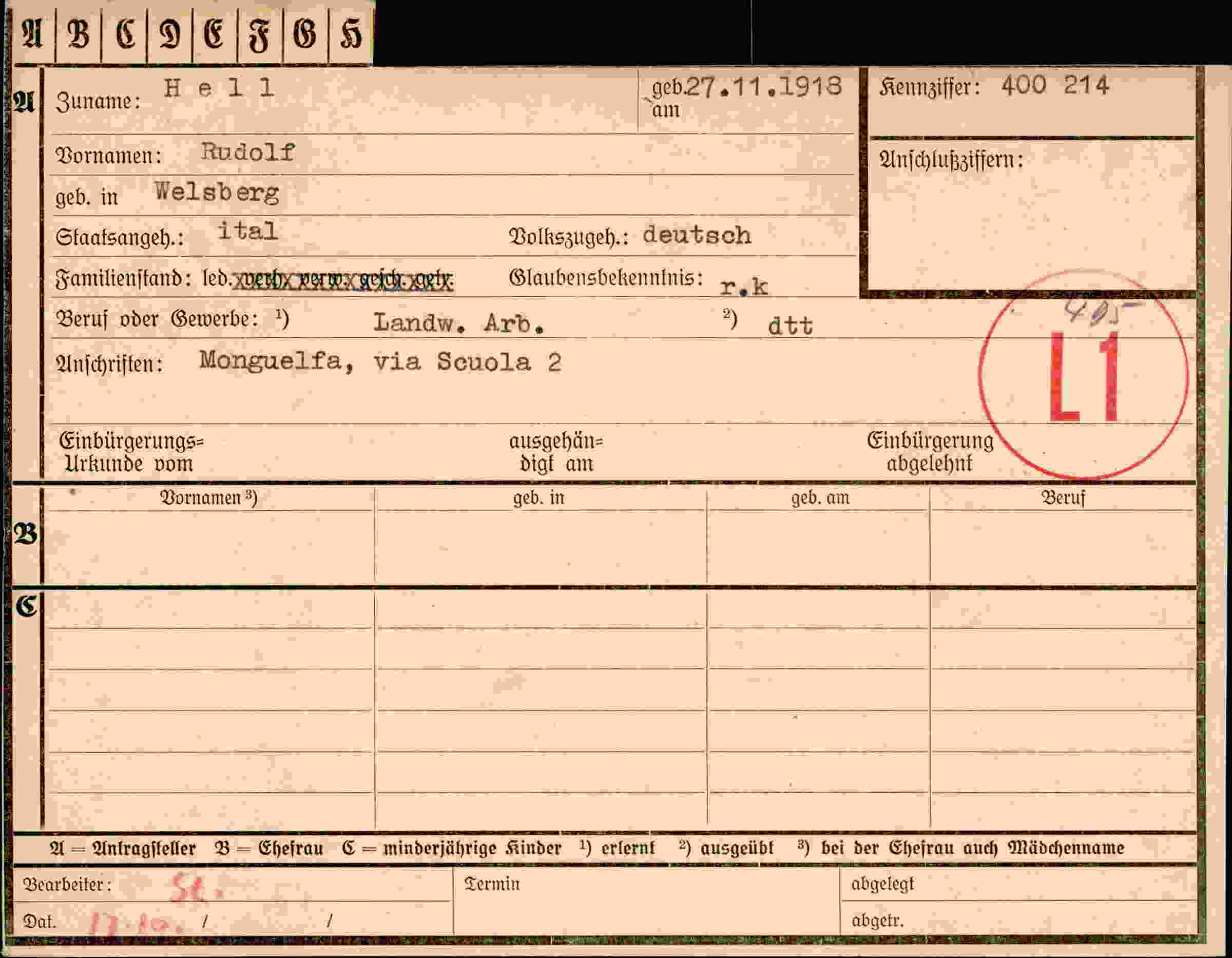Click the legend text 'A = Antragsteller'
The width and height of the screenshot is (1232, 958).
[122, 849]
